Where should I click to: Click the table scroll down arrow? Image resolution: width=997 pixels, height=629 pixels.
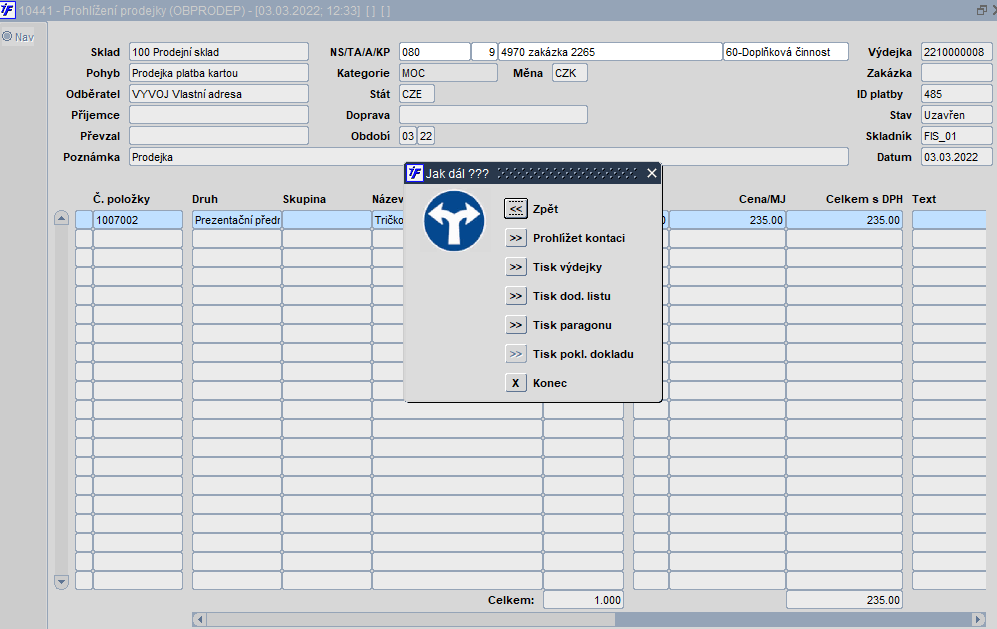coord(61,581)
